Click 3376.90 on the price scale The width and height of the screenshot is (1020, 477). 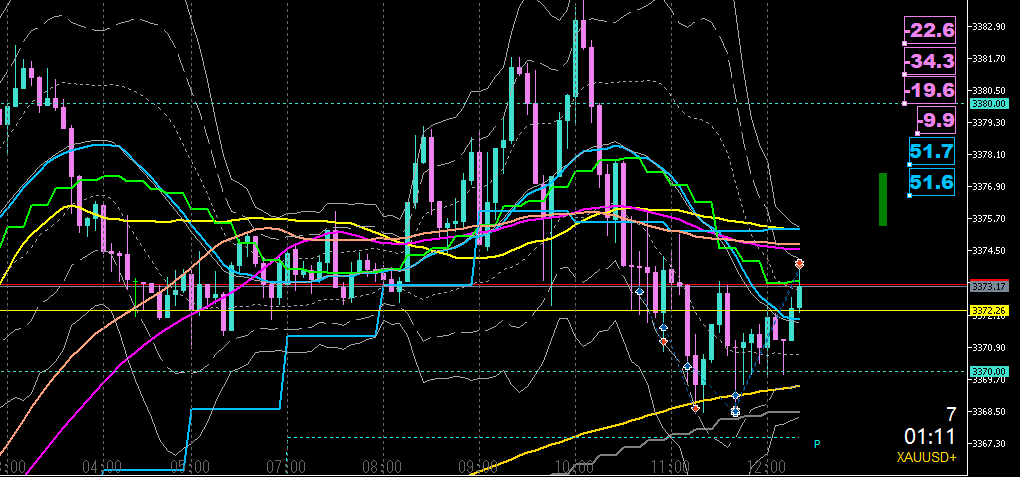pyautogui.click(x=989, y=186)
